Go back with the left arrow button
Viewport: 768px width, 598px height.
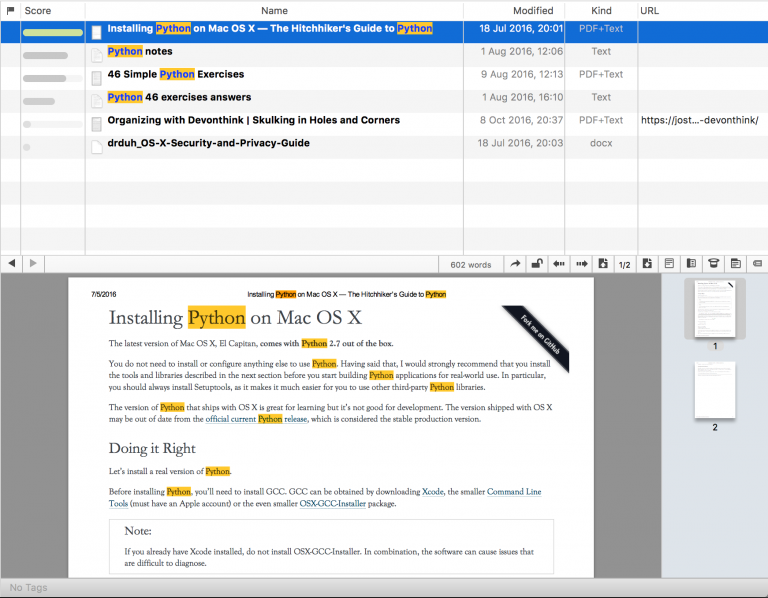(x=12, y=263)
